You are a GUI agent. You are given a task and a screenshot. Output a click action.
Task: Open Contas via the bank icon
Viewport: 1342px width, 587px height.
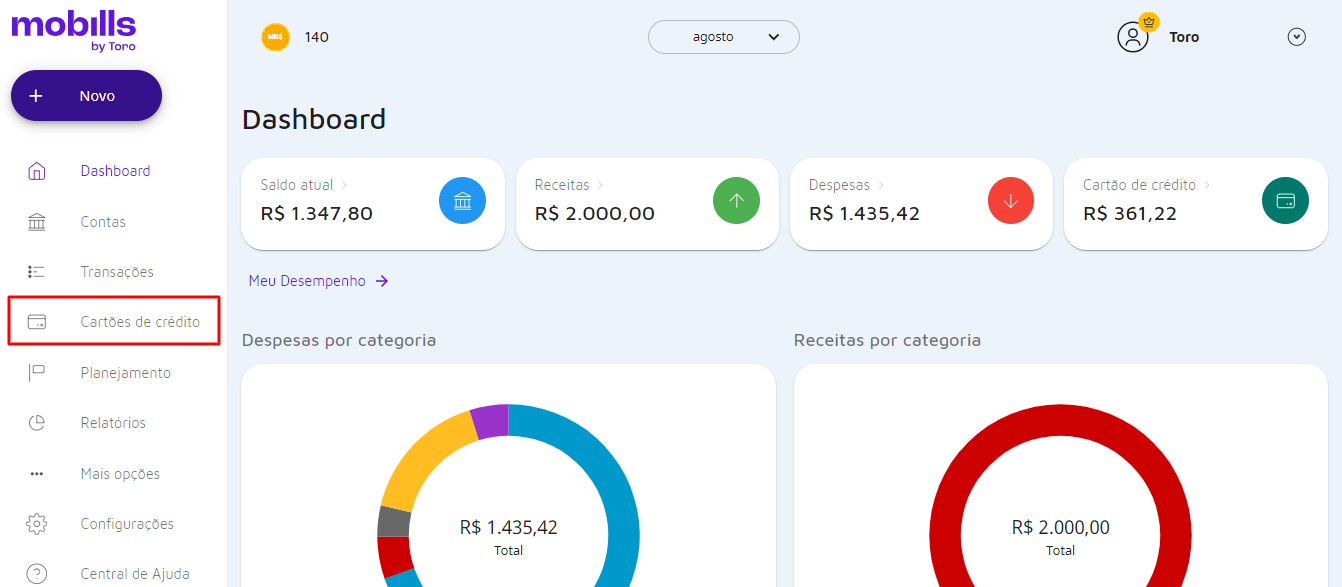tap(36, 221)
